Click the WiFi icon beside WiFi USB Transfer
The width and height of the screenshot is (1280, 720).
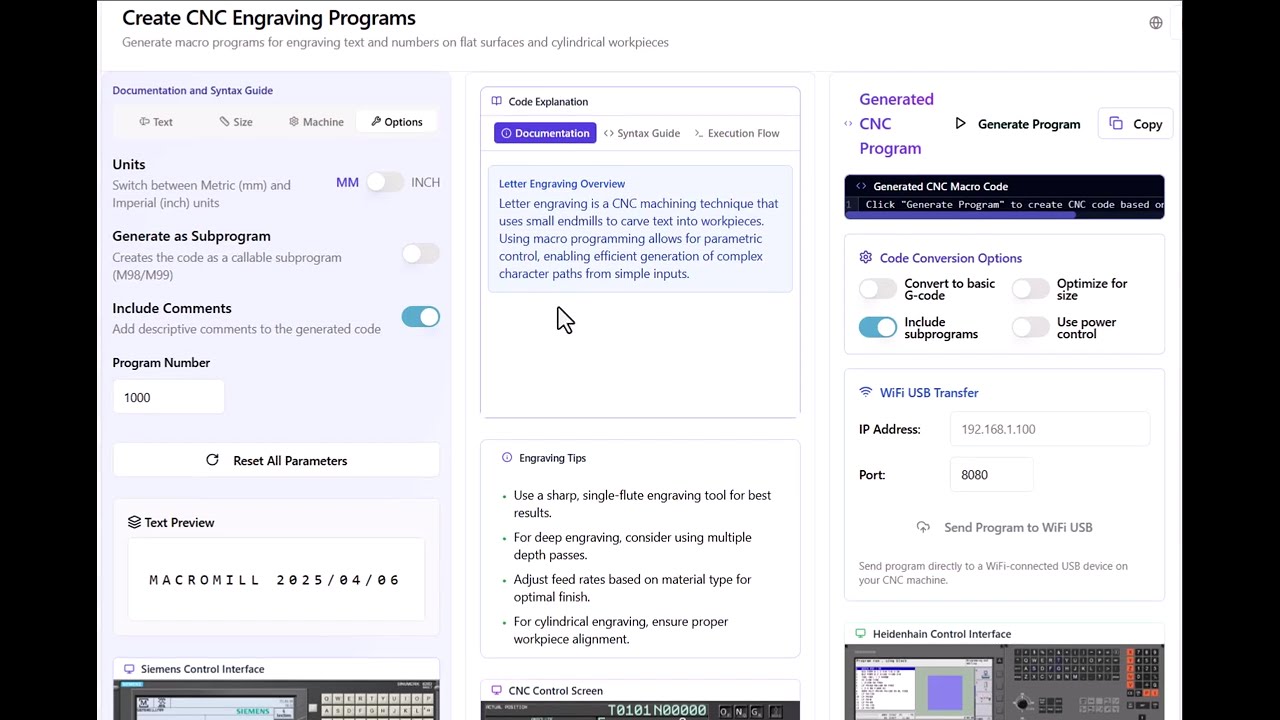pos(865,393)
